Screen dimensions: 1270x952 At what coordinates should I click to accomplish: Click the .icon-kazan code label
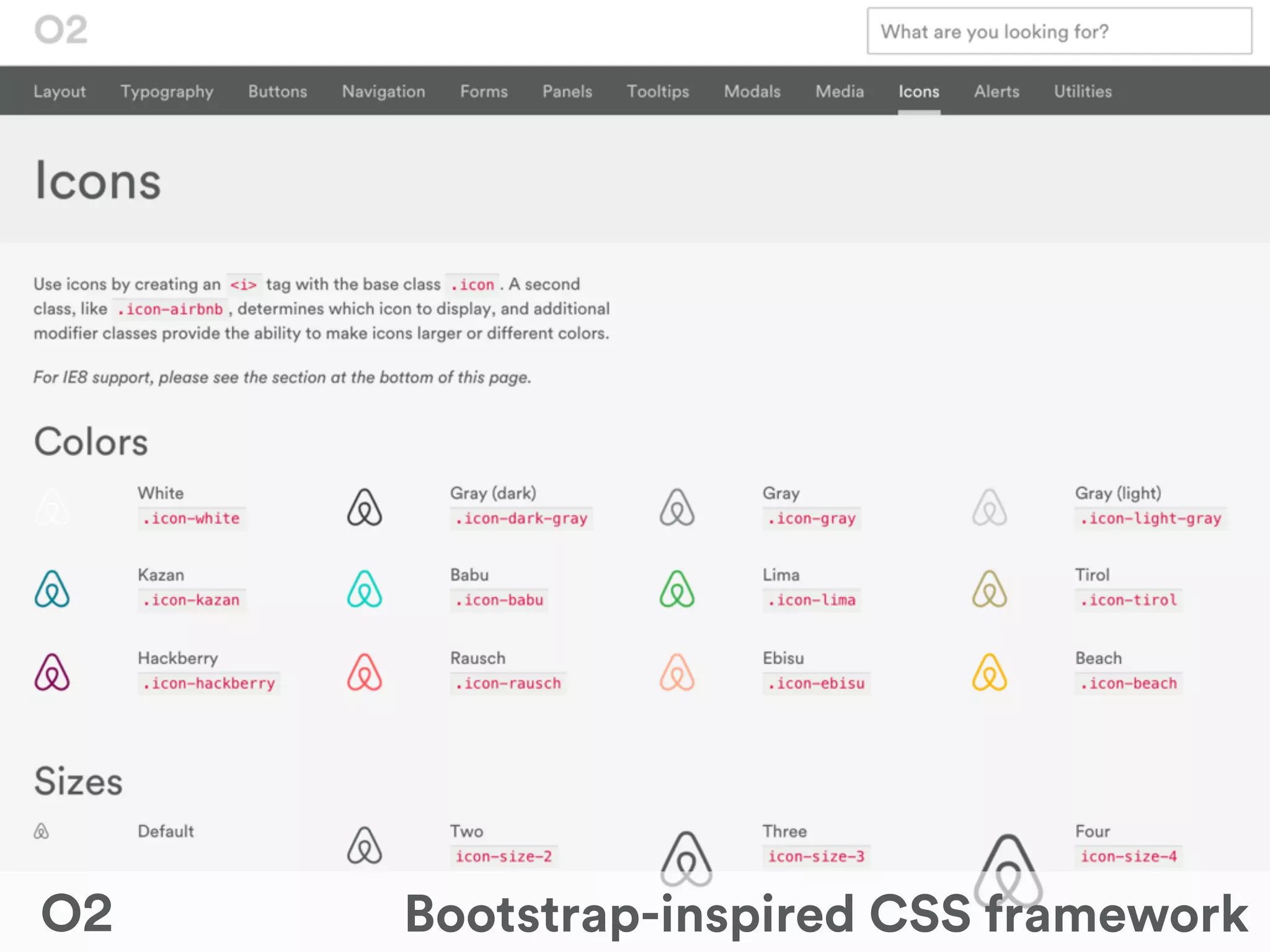192,600
